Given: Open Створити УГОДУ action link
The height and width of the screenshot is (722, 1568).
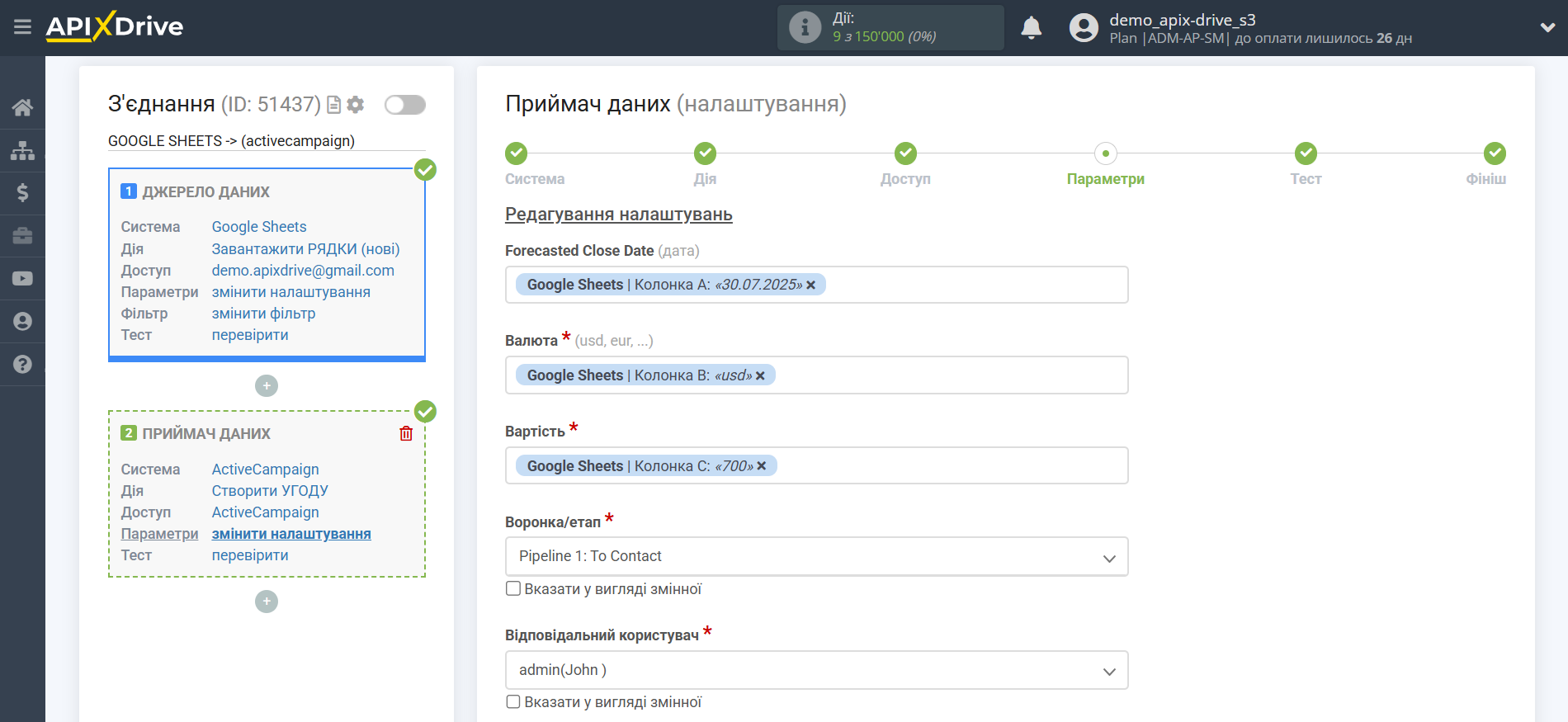Looking at the screenshot, I should (x=270, y=491).
